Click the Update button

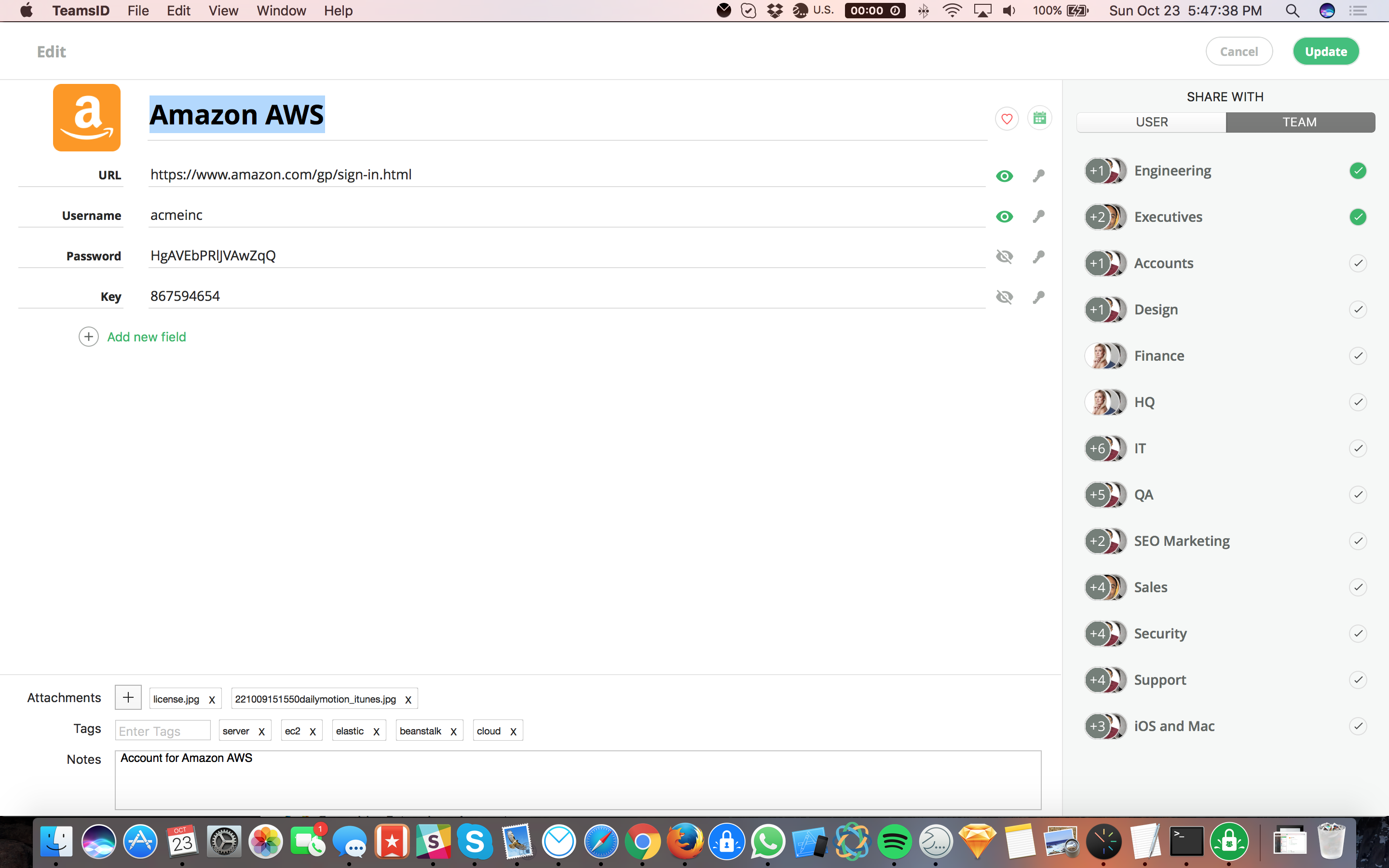pyautogui.click(x=1326, y=51)
